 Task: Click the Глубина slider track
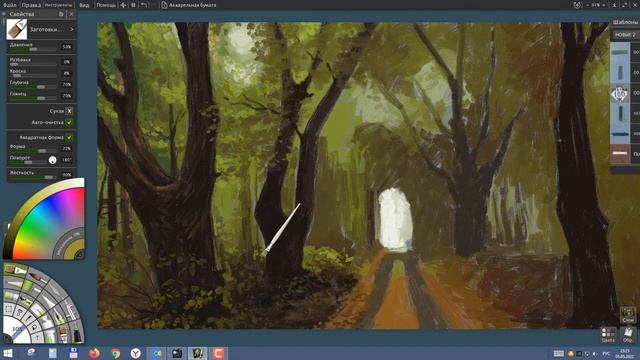pyautogui.click(x=33, y=87)
